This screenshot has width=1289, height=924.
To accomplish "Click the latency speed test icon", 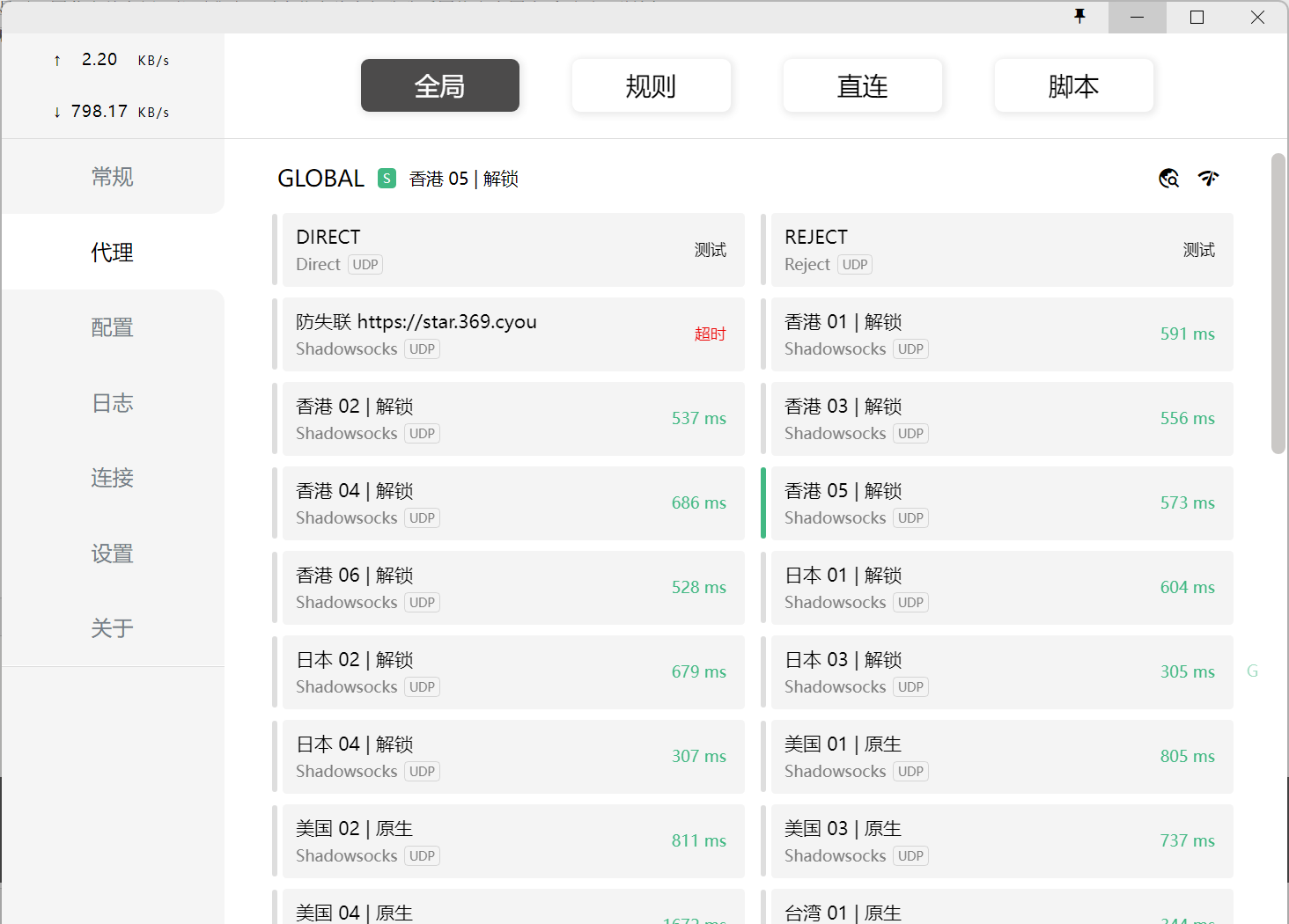I will tap(1208, 179).
